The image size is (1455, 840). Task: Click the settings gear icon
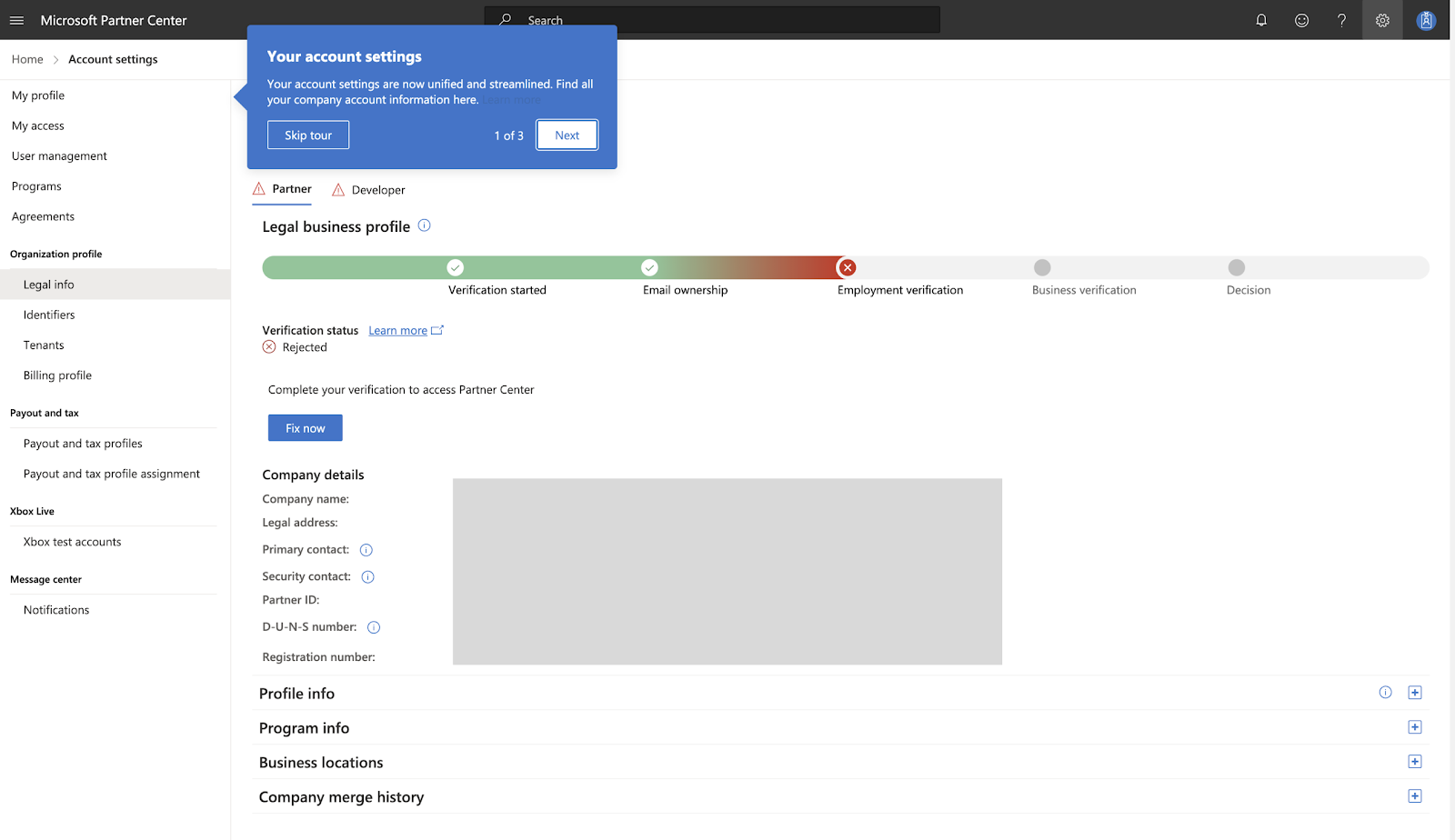click(1382, 20)
